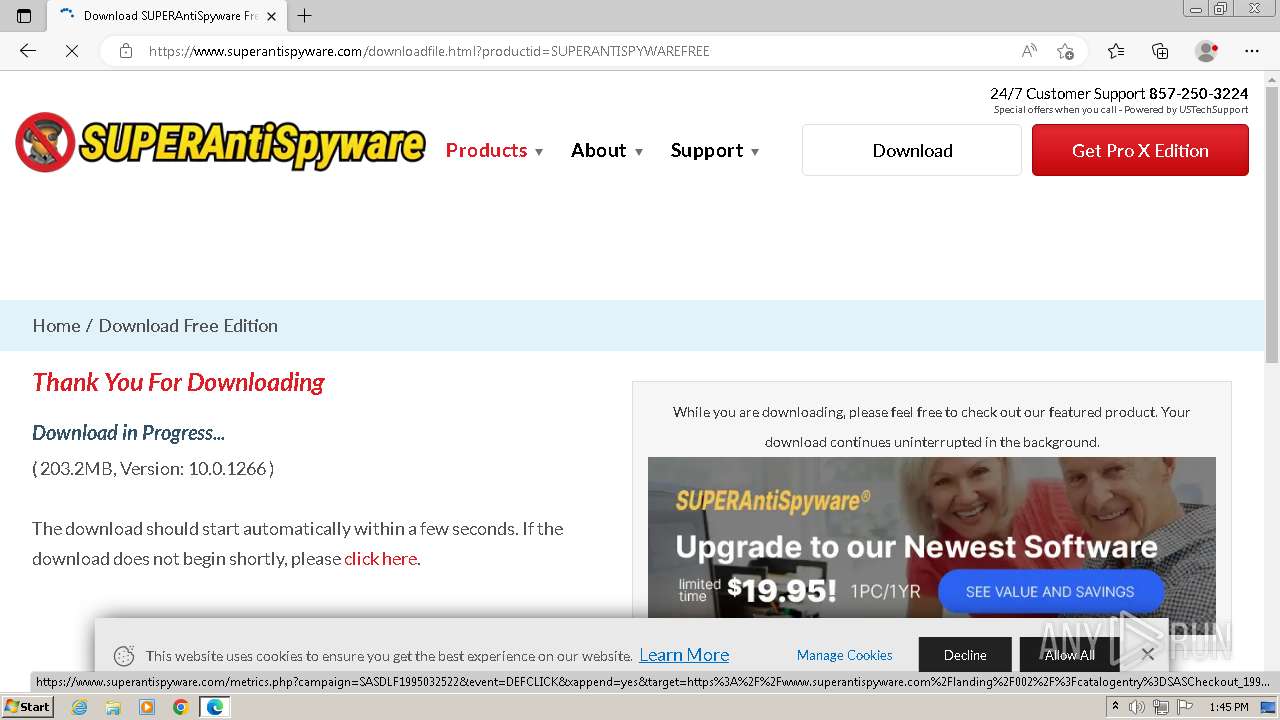
Task: Click the SUPERAntiSpyware logo
Action: [x=220, y=142]
